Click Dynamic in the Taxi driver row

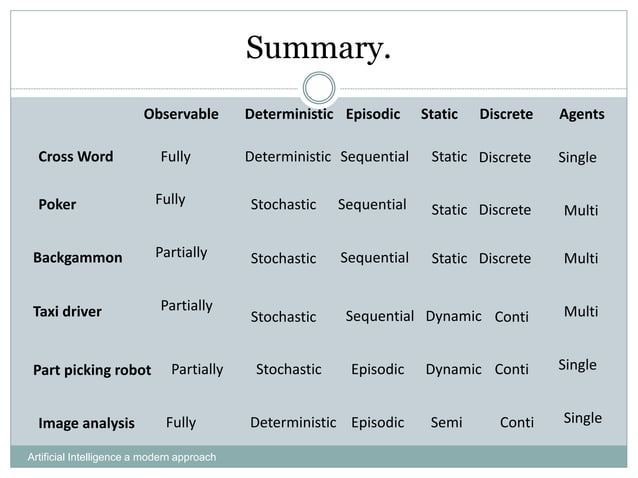[453, 316]
